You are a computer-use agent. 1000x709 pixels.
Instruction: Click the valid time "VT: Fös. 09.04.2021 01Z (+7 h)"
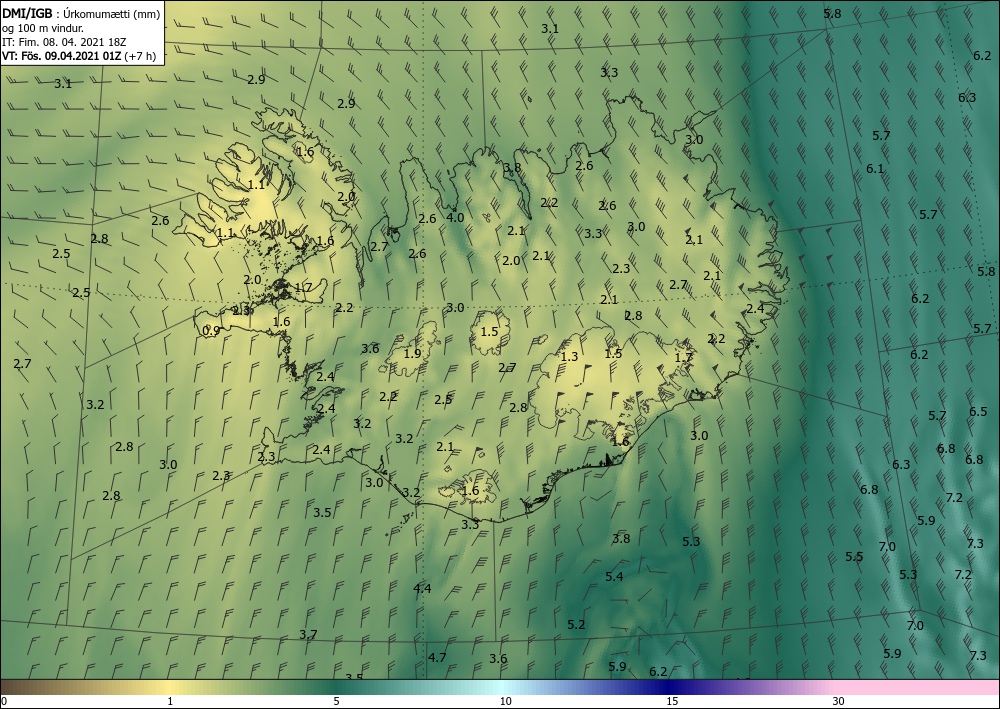pos(79,55)
